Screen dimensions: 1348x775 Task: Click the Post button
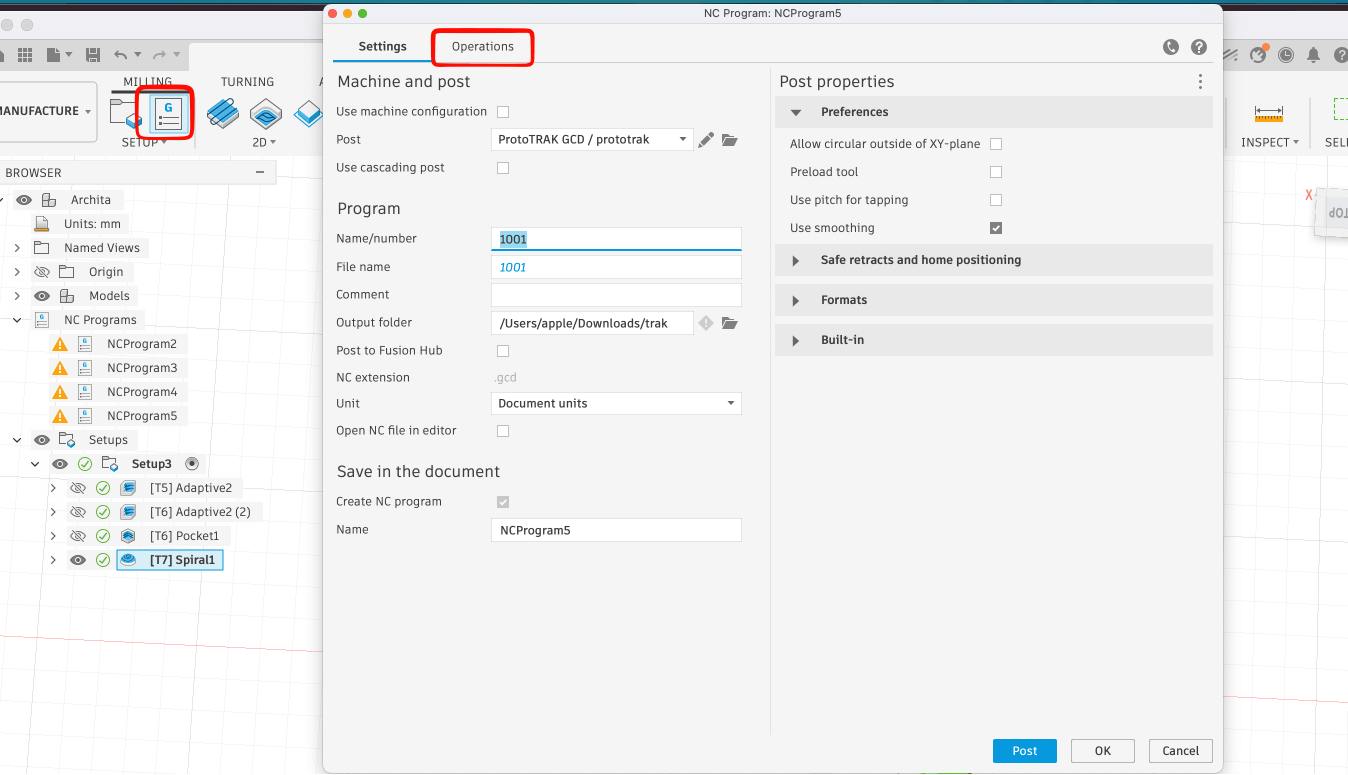coord(1024,751)
